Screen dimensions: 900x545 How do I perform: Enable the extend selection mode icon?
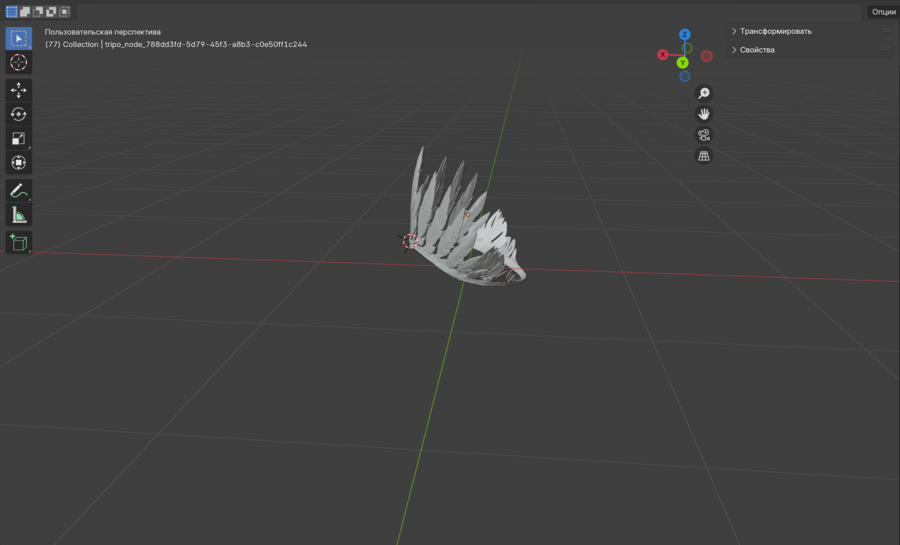pos(25,12)
